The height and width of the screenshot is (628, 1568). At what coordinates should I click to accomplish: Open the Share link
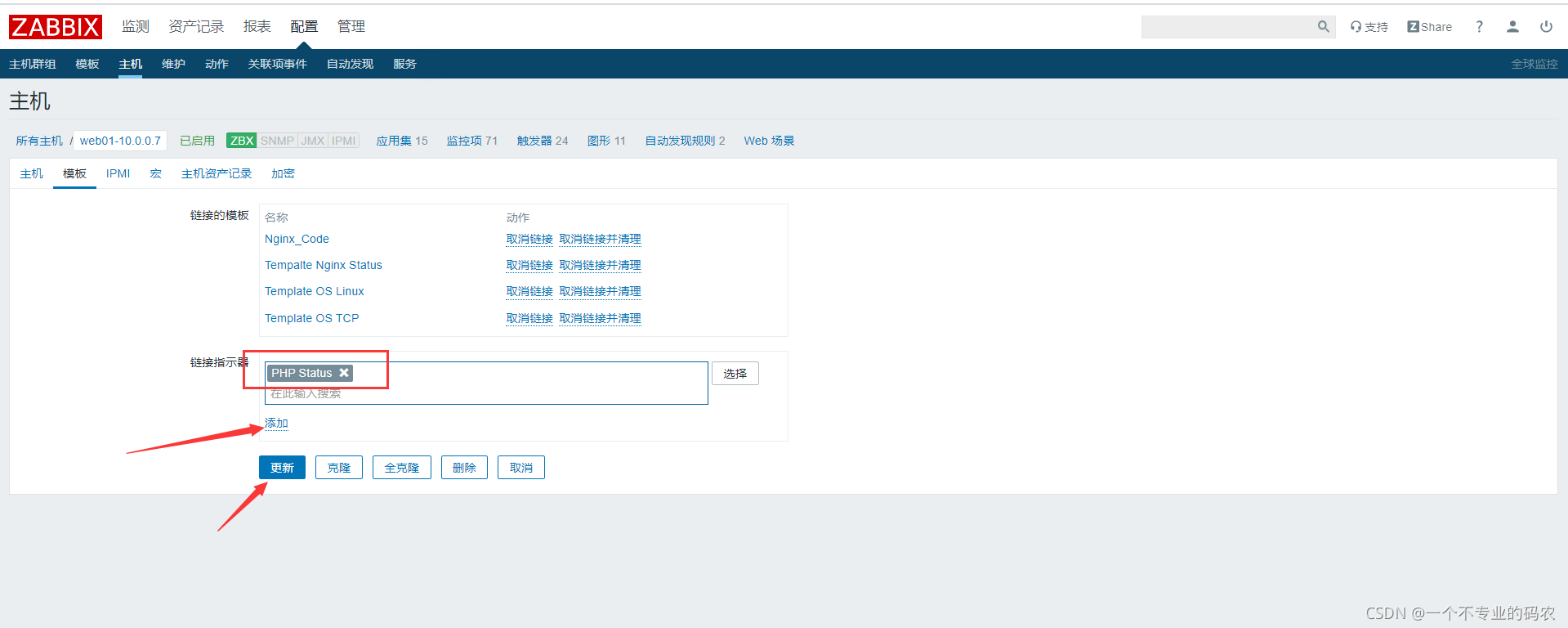tap(1429, 27)
